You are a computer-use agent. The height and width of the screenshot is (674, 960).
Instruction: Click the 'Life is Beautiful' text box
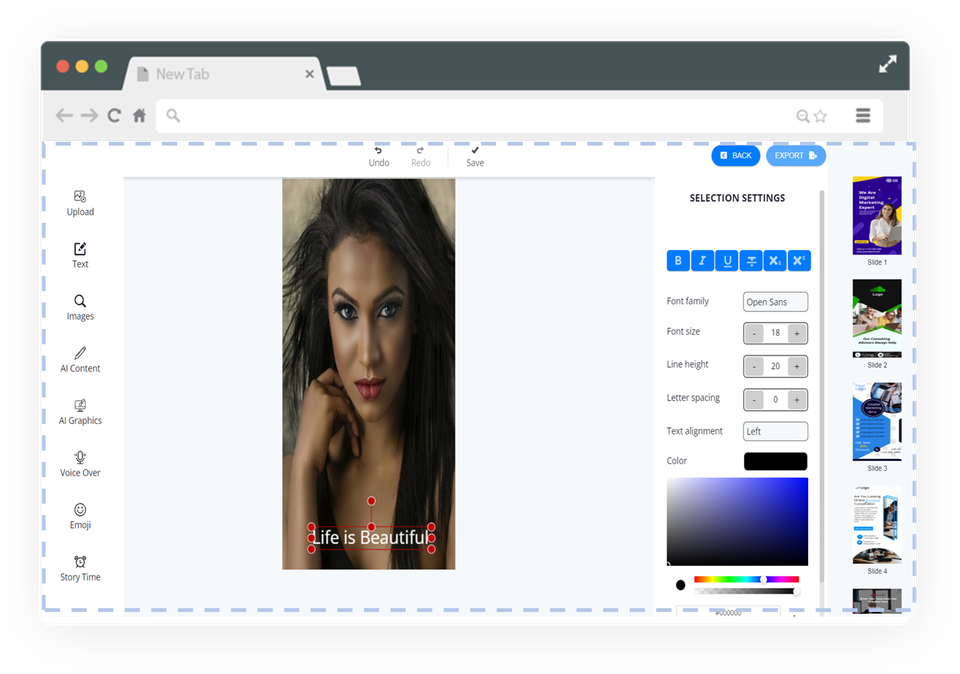[371, 537]
